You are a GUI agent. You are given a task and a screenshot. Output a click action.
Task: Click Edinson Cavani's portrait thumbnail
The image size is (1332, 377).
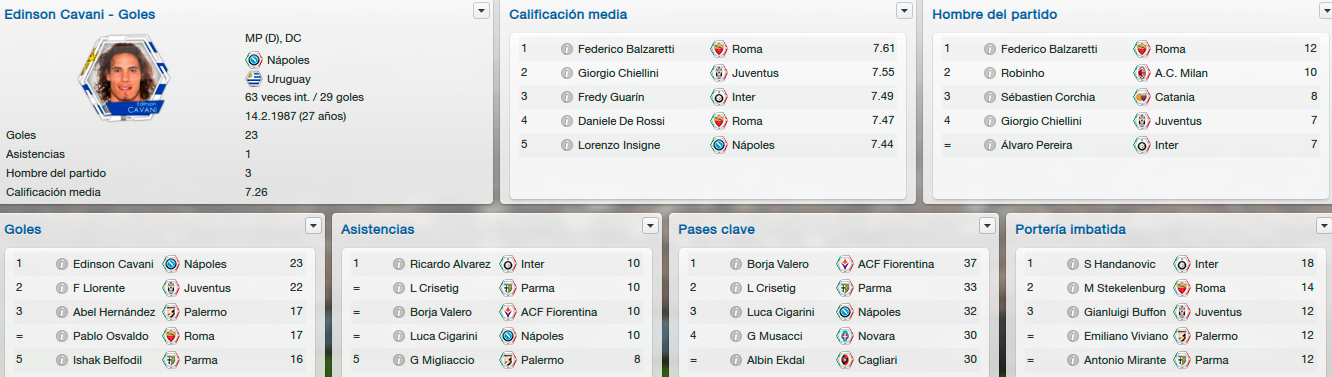[x=126, y=79]
